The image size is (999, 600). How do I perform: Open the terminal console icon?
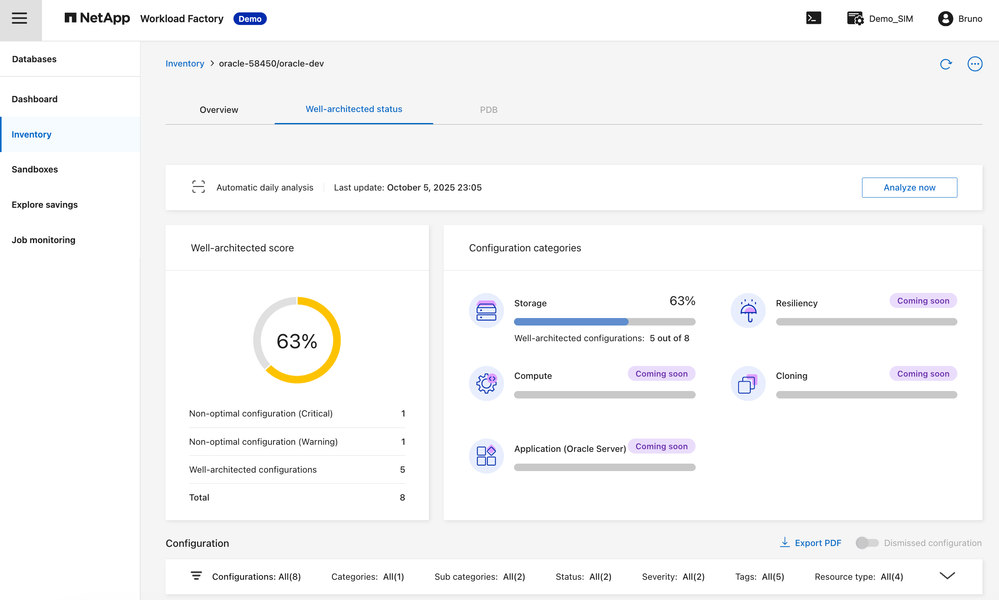[x=813, y=18]
